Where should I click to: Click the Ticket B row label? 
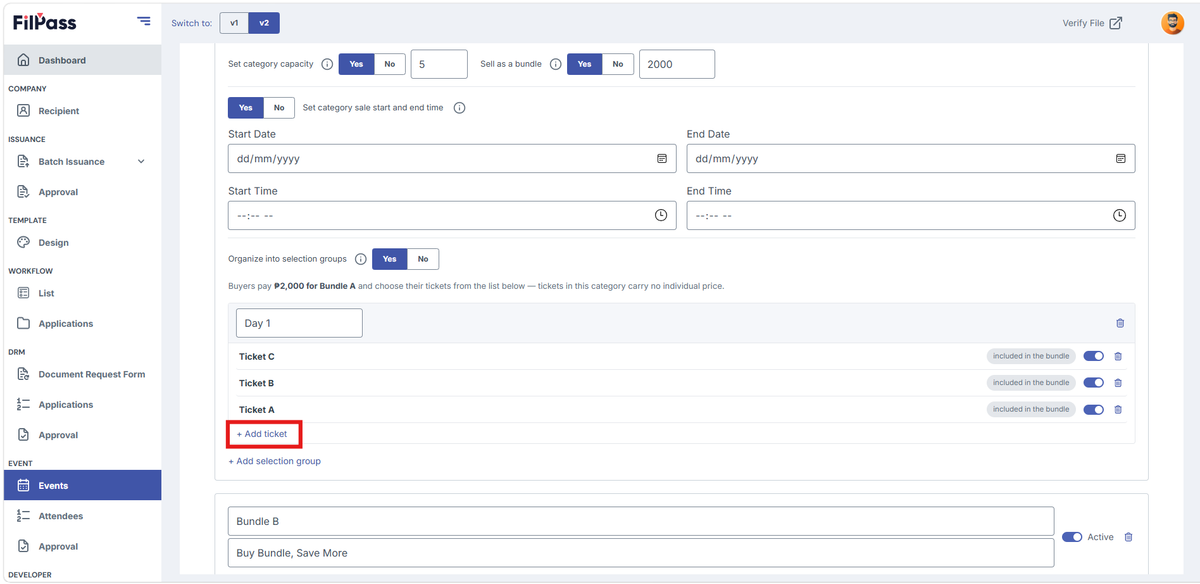(257, 383)
